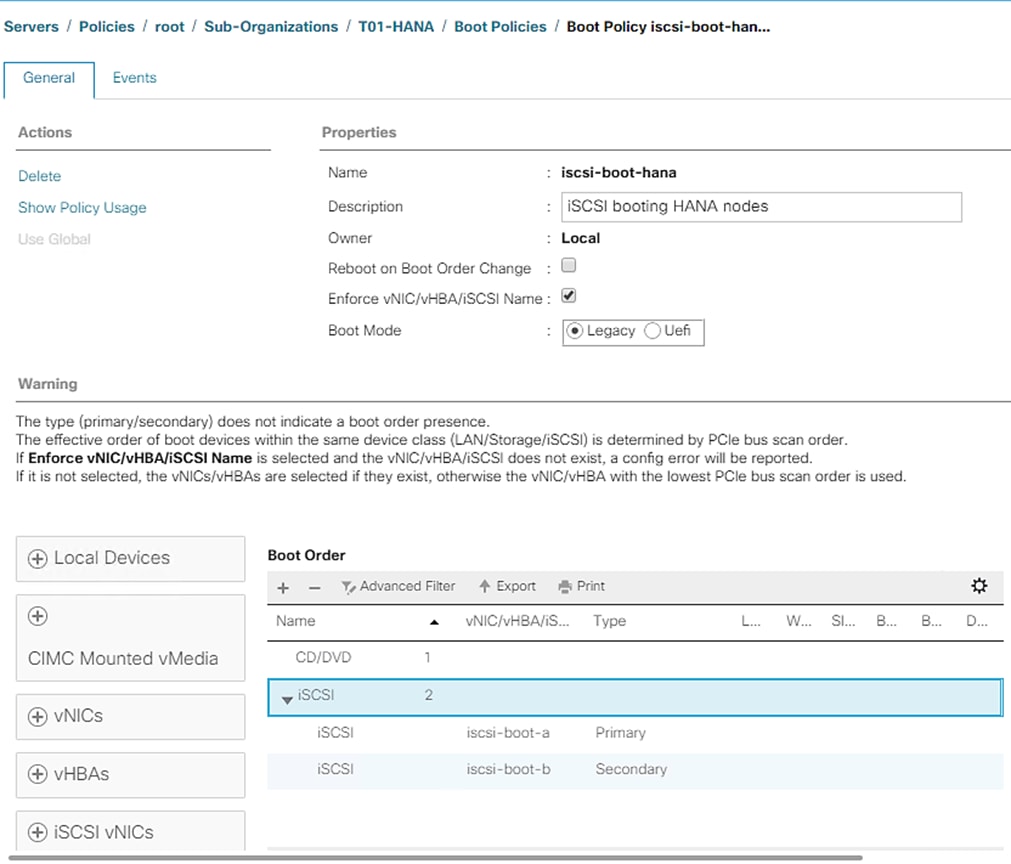Uncheck Enforce vNIC/vHBA/iSCSI Name checkbox
The width and height of the screenshot is (1011, 864).
(569, 297)
